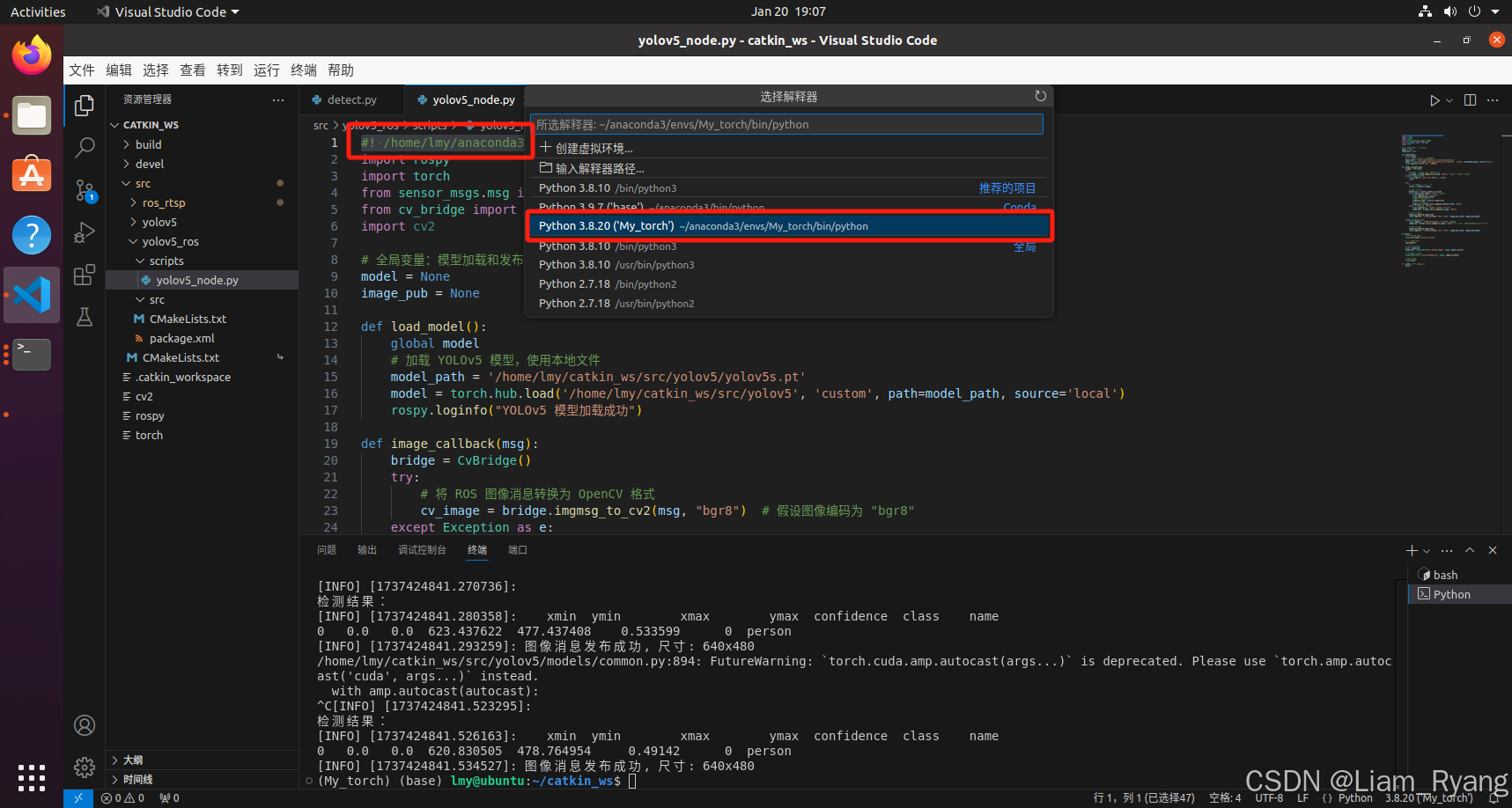Viewport: 1512px width, 808px height.
Task: Switch to the detect.py tab
Action: coord(350,99)
